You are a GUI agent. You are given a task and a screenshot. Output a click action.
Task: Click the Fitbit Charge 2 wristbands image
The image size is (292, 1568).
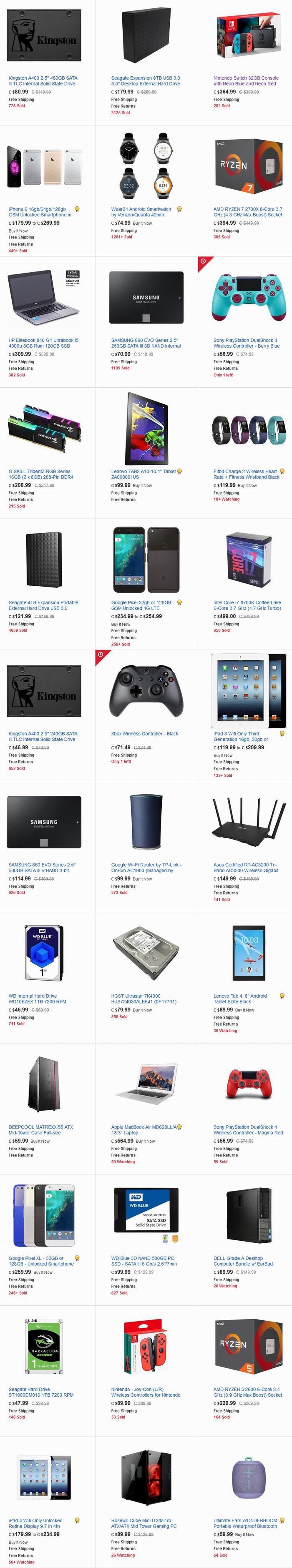coord(248,431)
